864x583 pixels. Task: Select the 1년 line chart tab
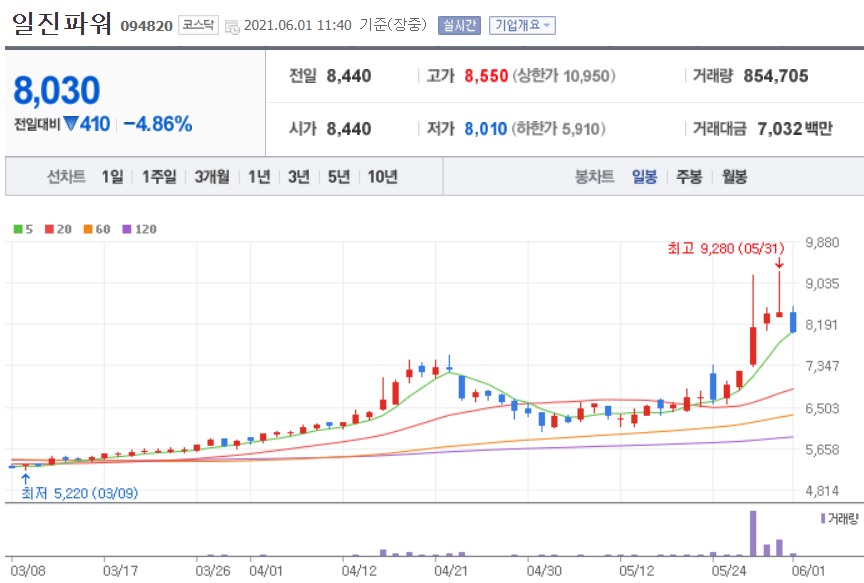pos(259,177)
